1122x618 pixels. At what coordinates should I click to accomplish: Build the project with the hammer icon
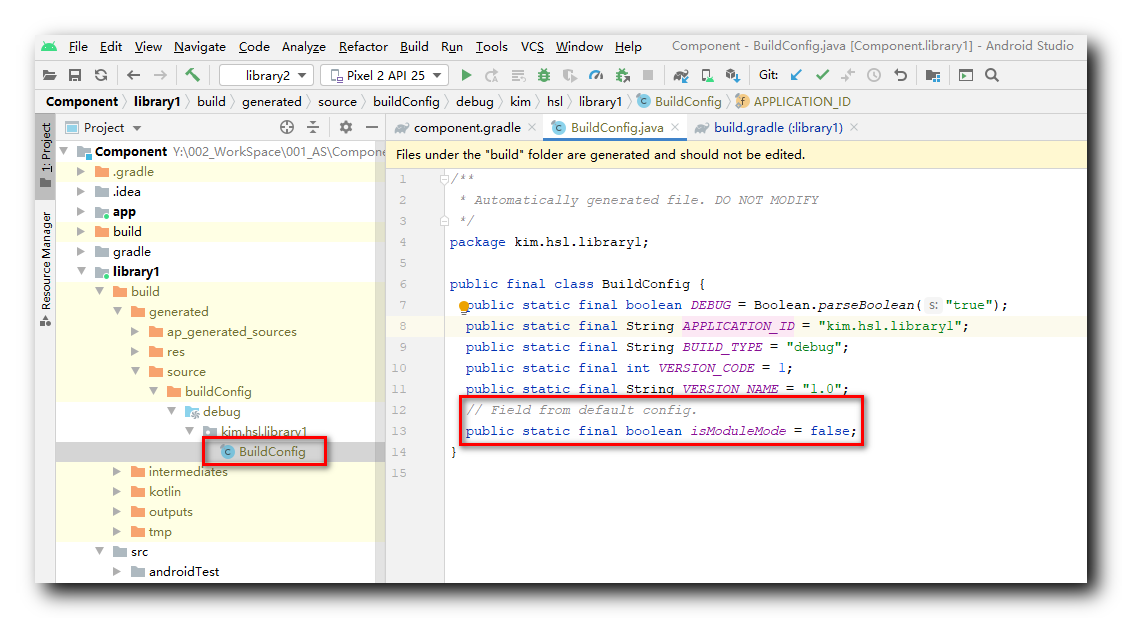(192, 74)
